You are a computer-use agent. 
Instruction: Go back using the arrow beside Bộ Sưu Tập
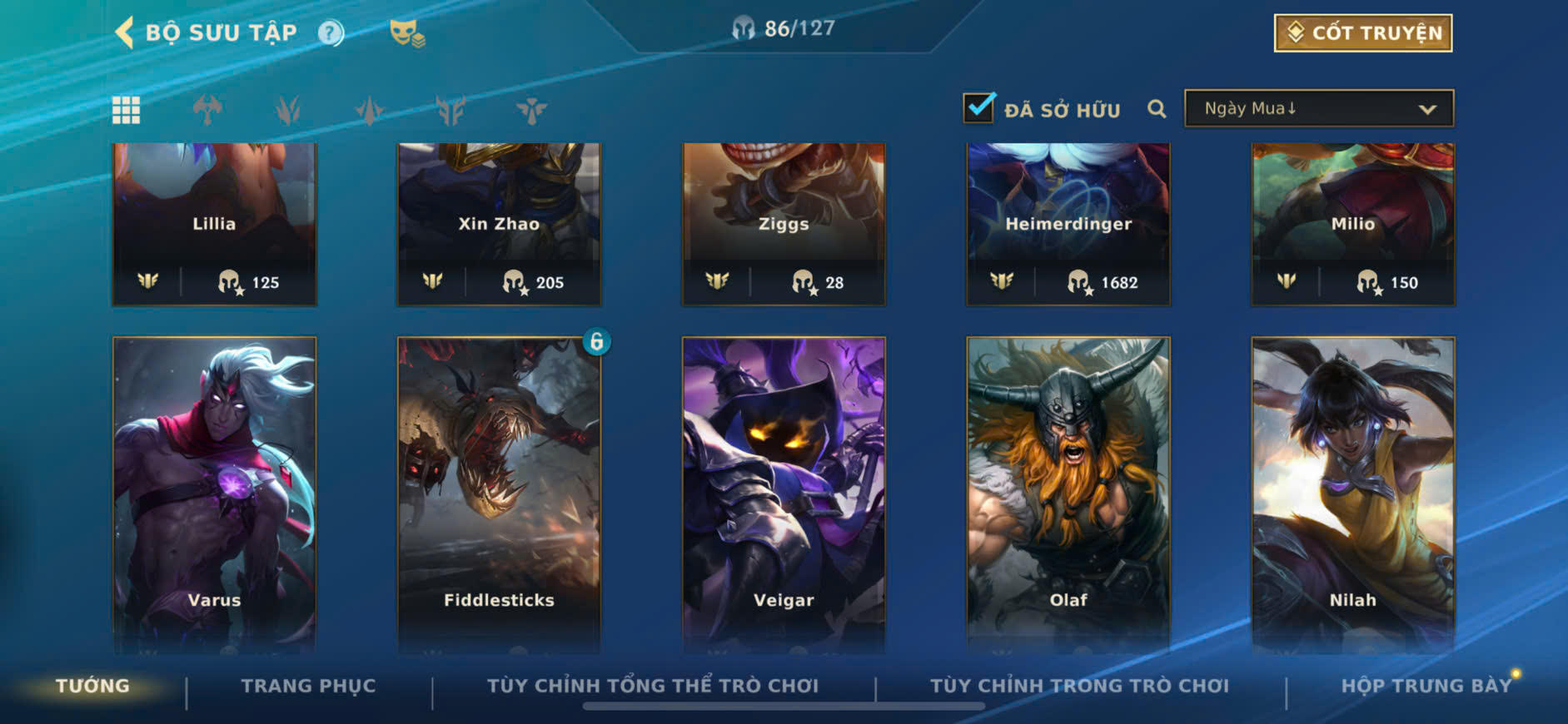pyautogui.click(x=125, y=32)
